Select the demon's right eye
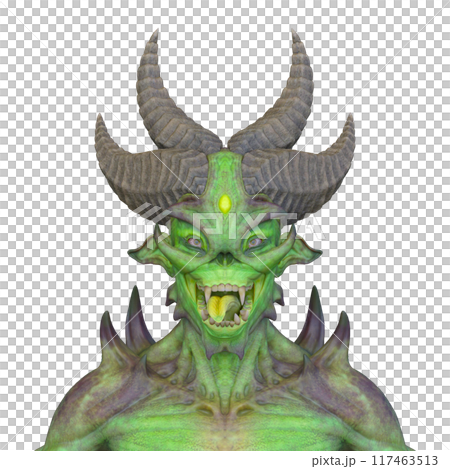Screen dimensions: 450x469 255,242
